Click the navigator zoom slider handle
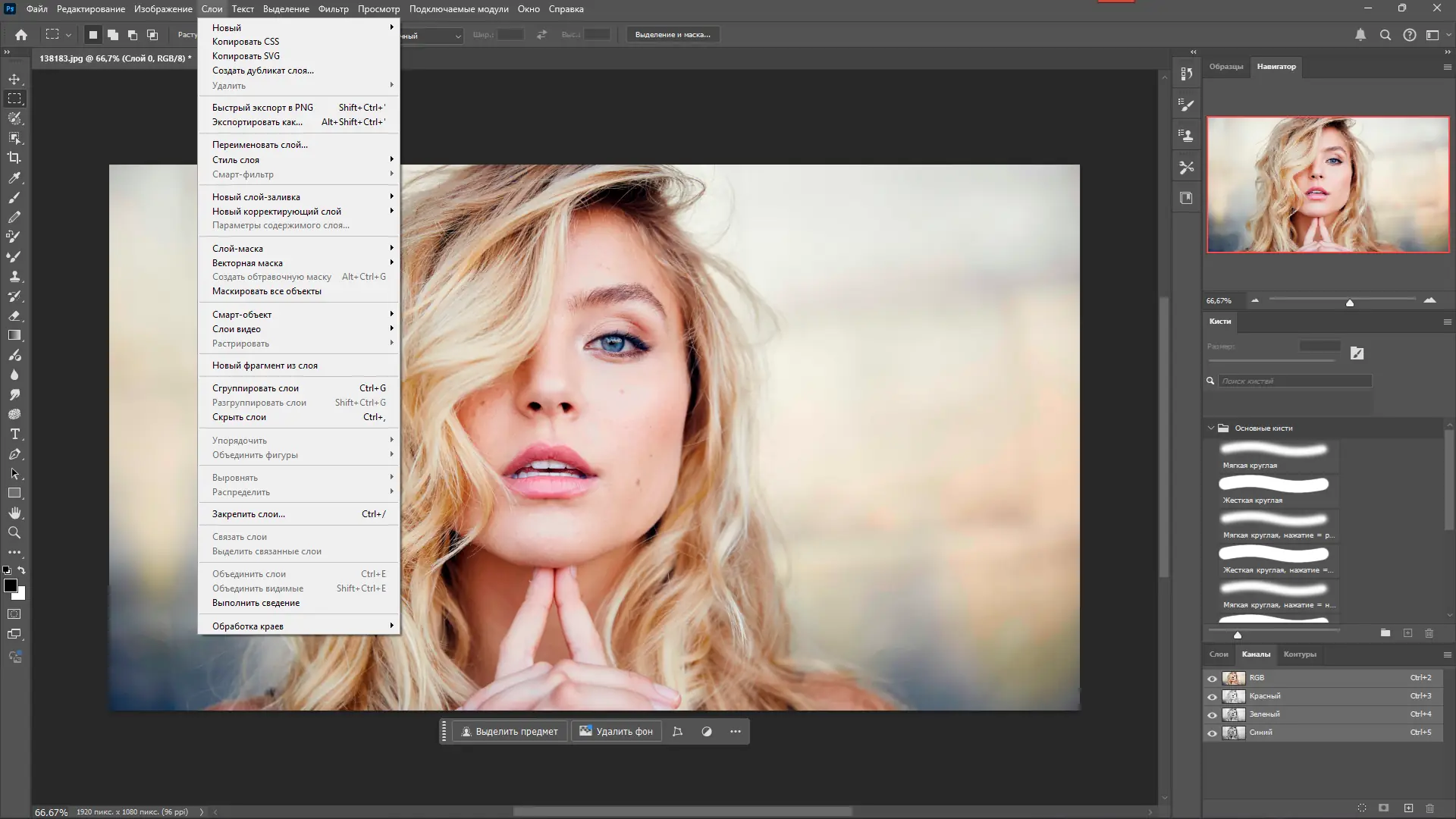This screenshot has width=1456, height=819. pos(1350,303)
